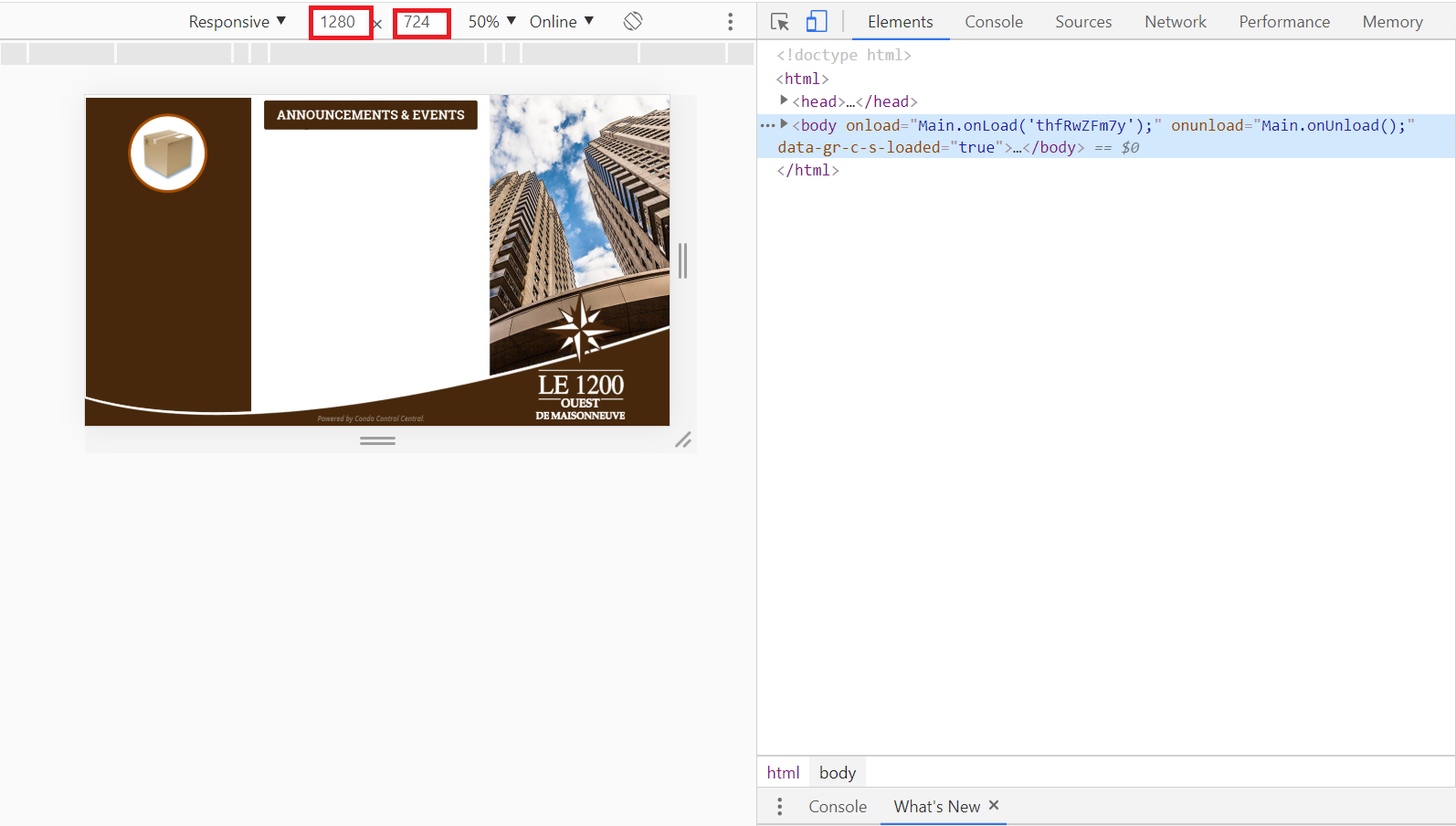Click the body breadcrumb

pos(838,772)
